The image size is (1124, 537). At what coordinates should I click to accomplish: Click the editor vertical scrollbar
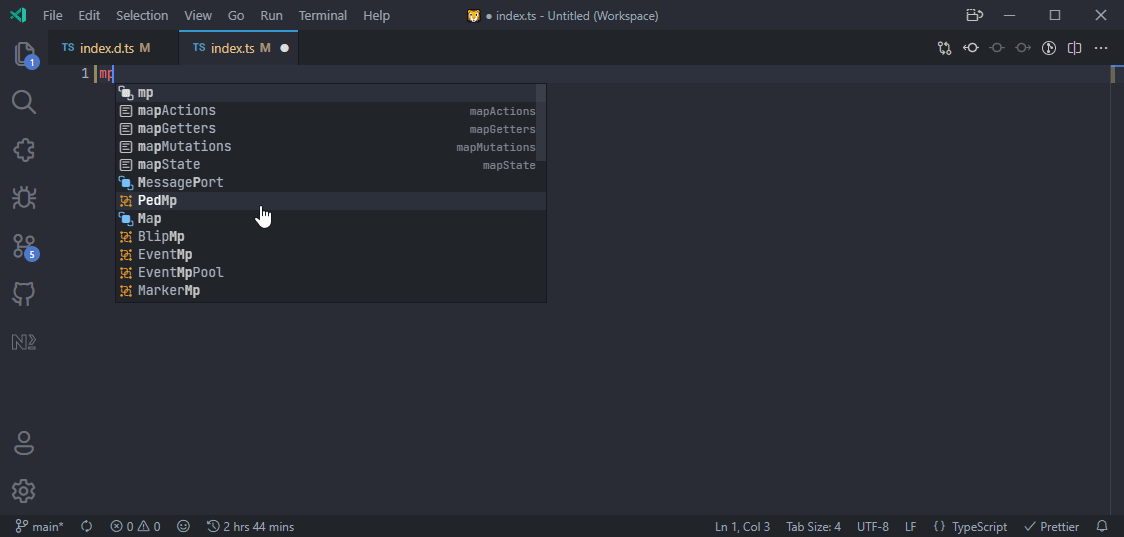(x=1117, y=289)
